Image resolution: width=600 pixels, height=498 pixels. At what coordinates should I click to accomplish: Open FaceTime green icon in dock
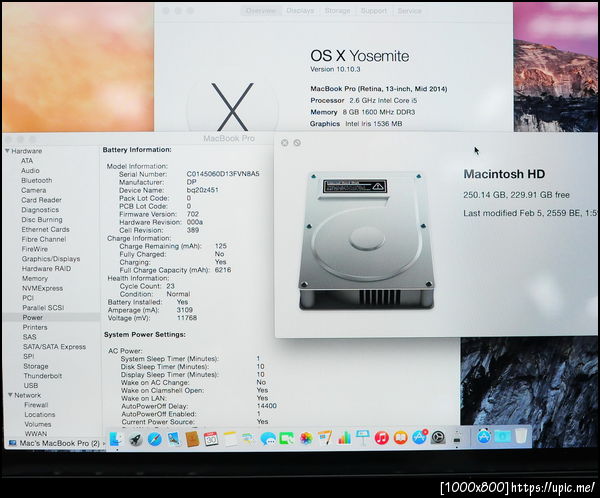pyautogui.click(x=287, y=438)
